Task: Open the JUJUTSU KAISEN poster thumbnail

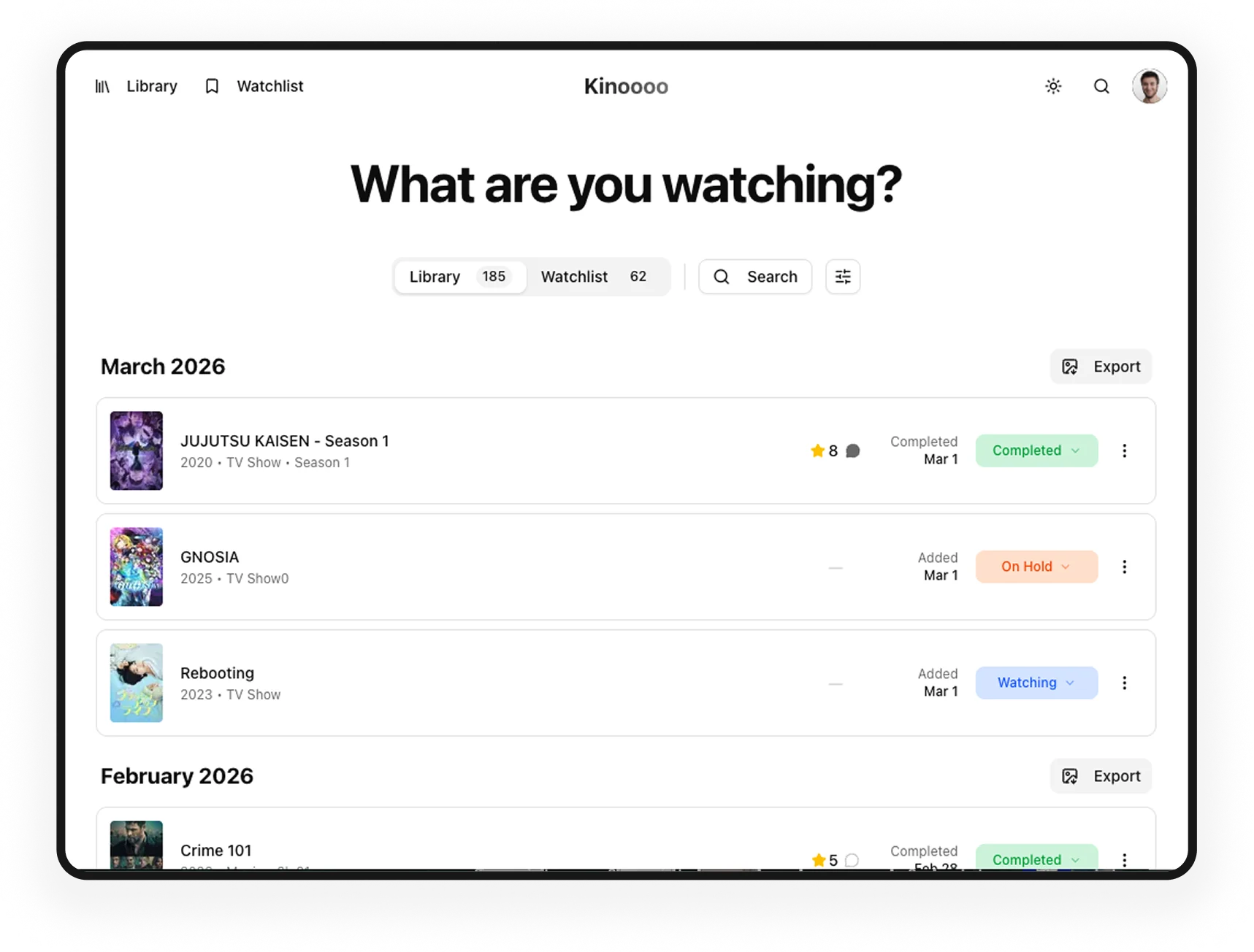Action: pos(137,450)
